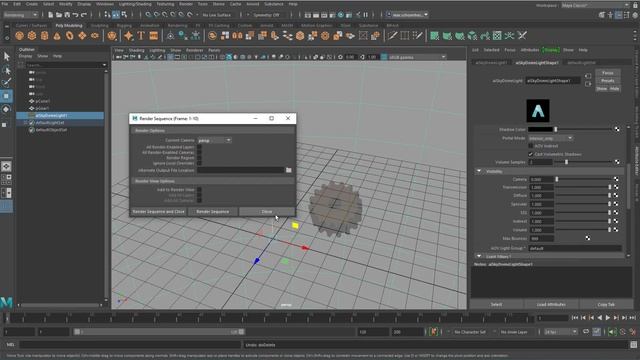
Task: Click the Save Scene icon
Action: coord(67,15)
